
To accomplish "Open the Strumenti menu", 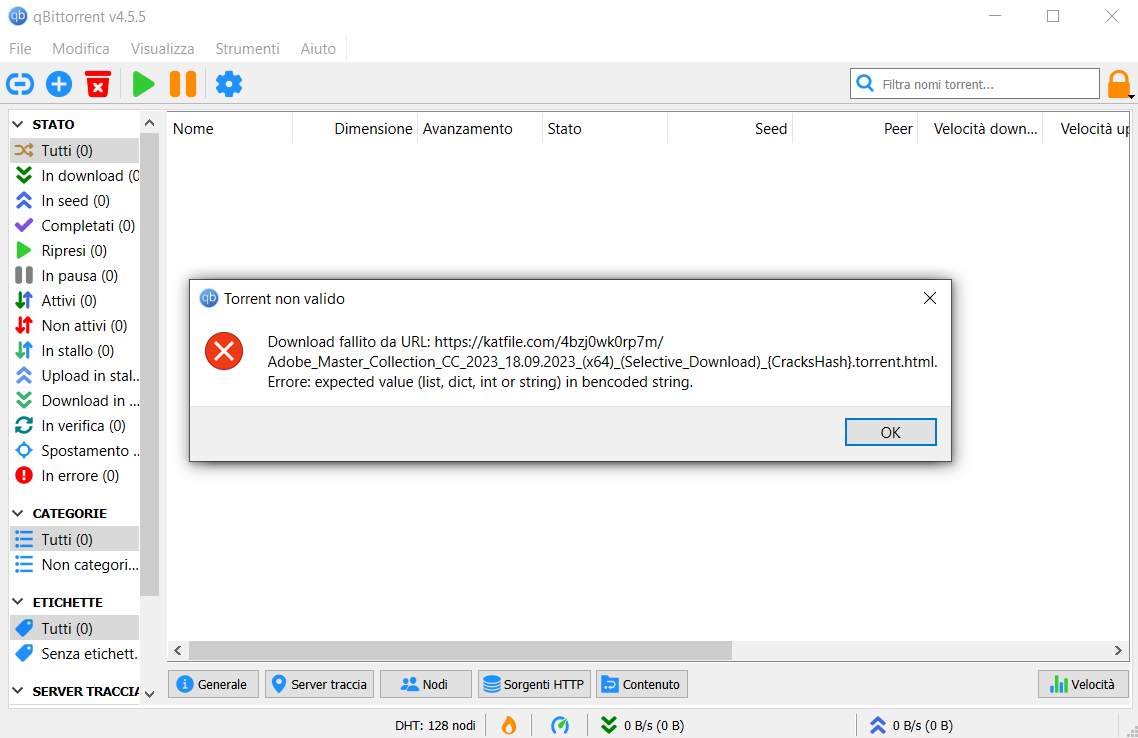I will pos(247,49).
